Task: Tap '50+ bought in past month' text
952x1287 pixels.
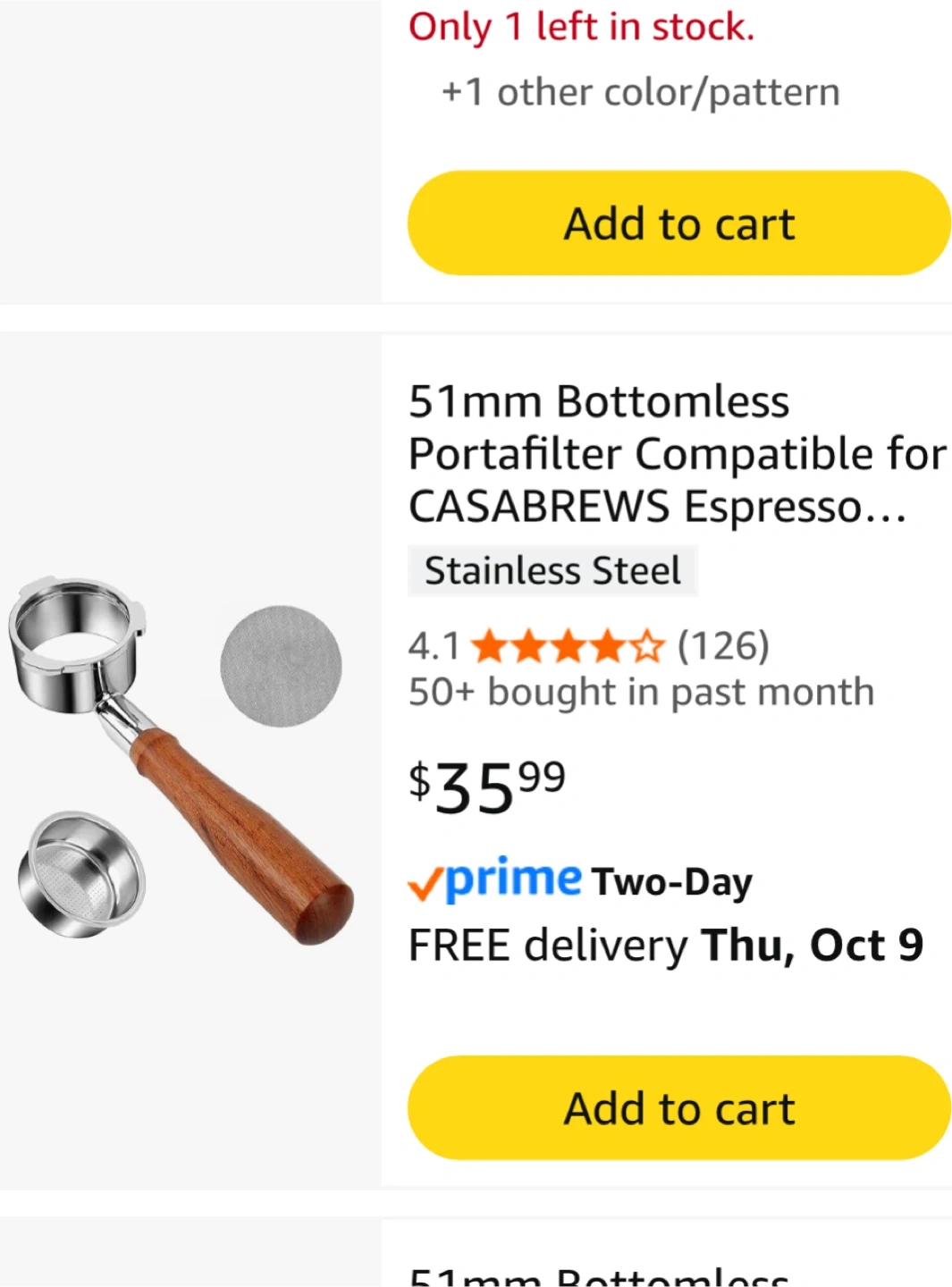Action: [641, 693]
